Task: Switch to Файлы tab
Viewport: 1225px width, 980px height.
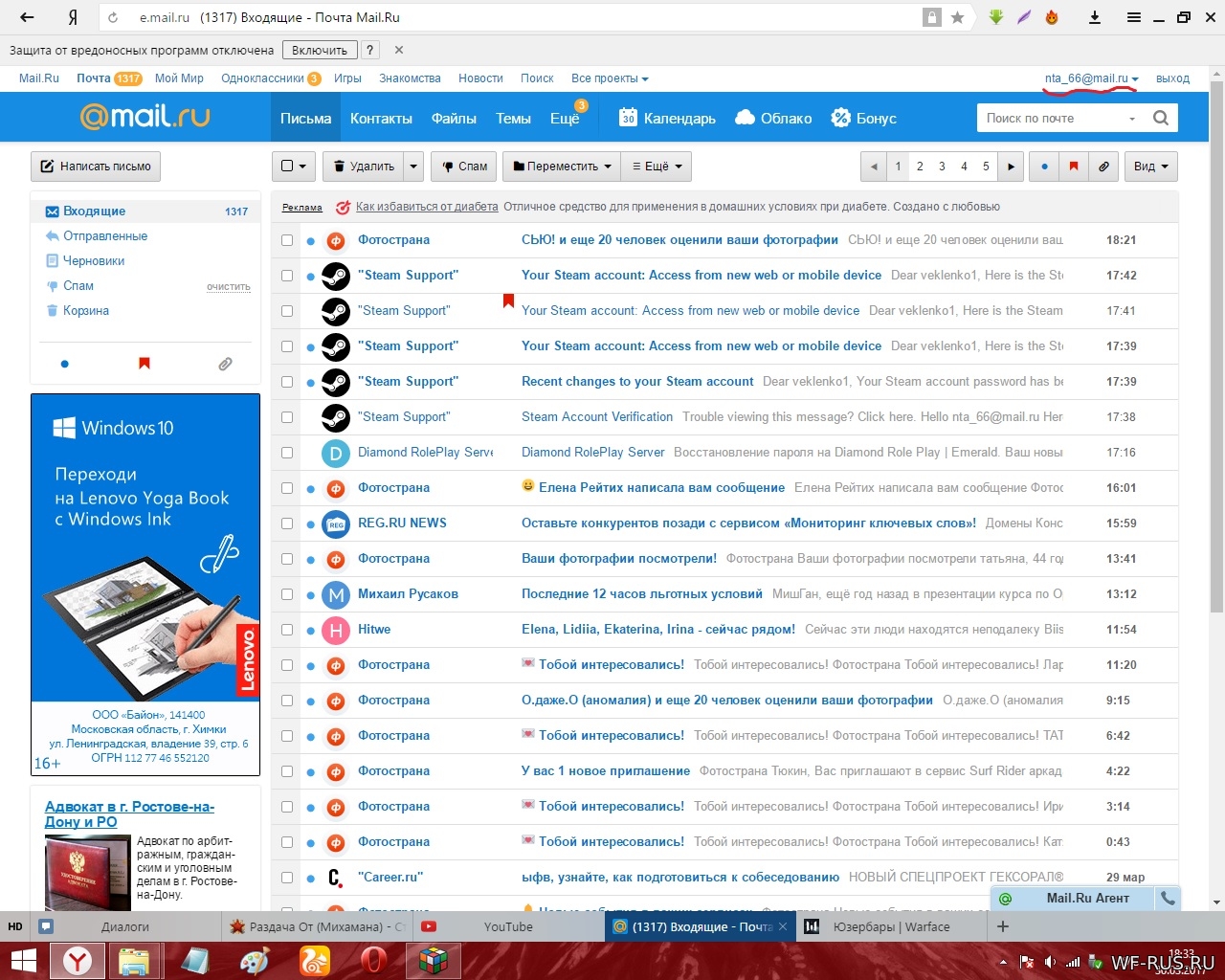Action: [454, 119]
